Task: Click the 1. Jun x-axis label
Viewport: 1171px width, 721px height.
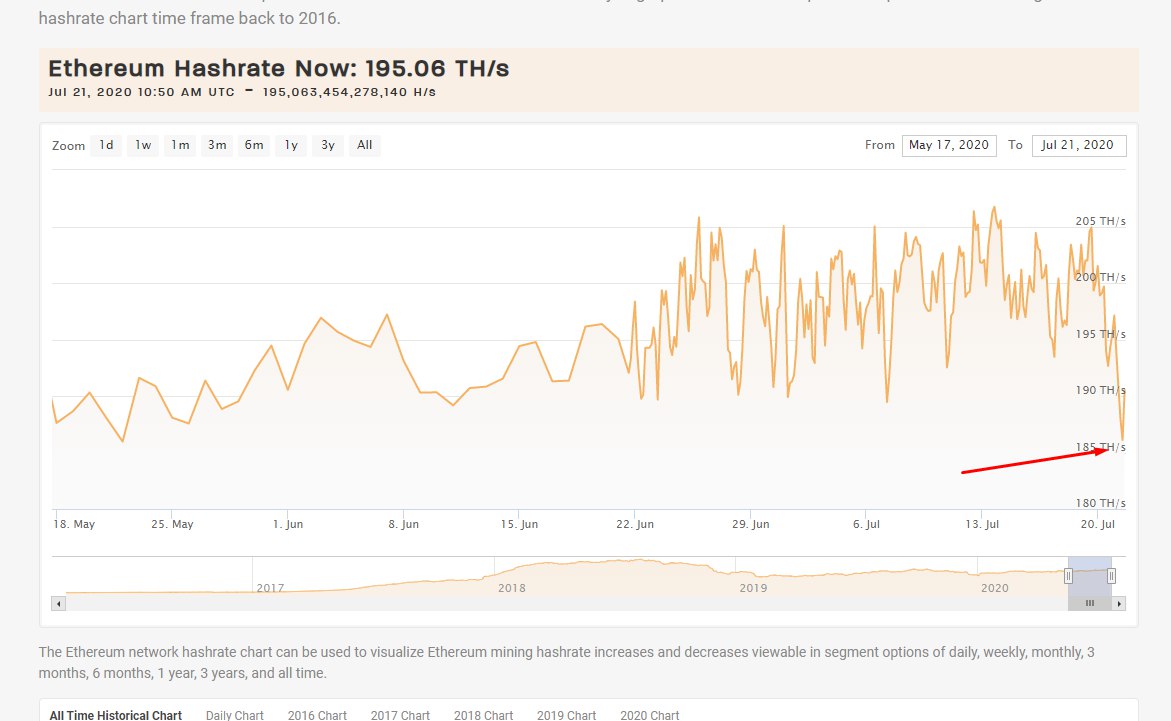Action: pos(288,524)
